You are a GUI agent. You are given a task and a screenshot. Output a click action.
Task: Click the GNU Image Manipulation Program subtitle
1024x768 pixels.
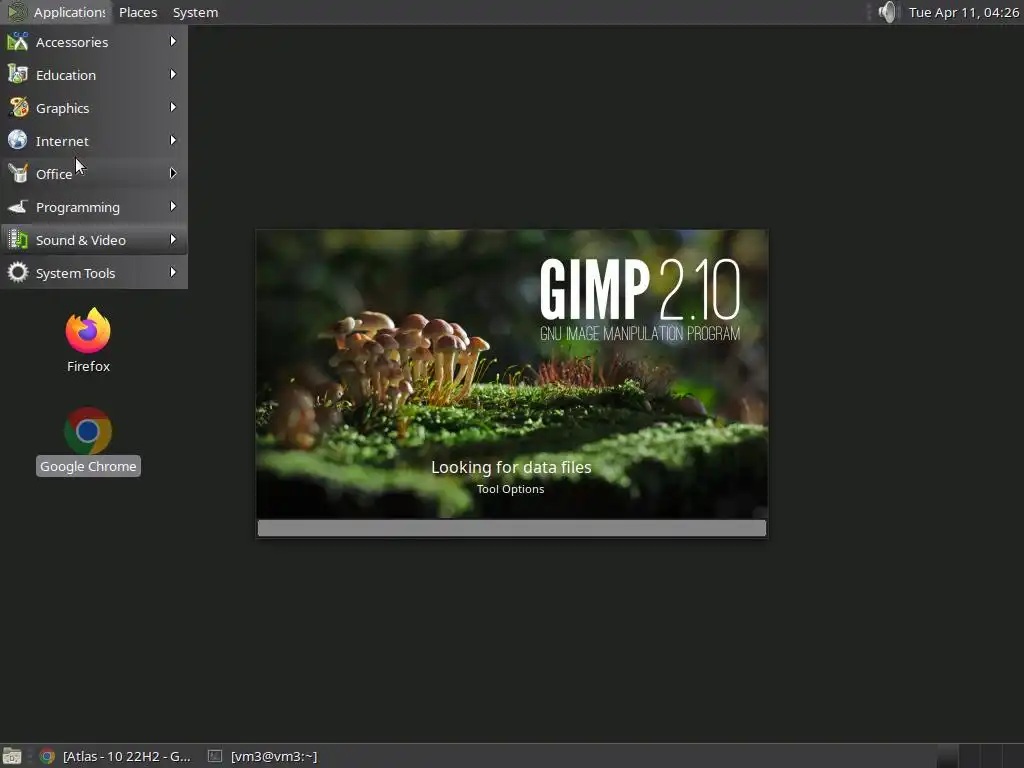[640, 334]
